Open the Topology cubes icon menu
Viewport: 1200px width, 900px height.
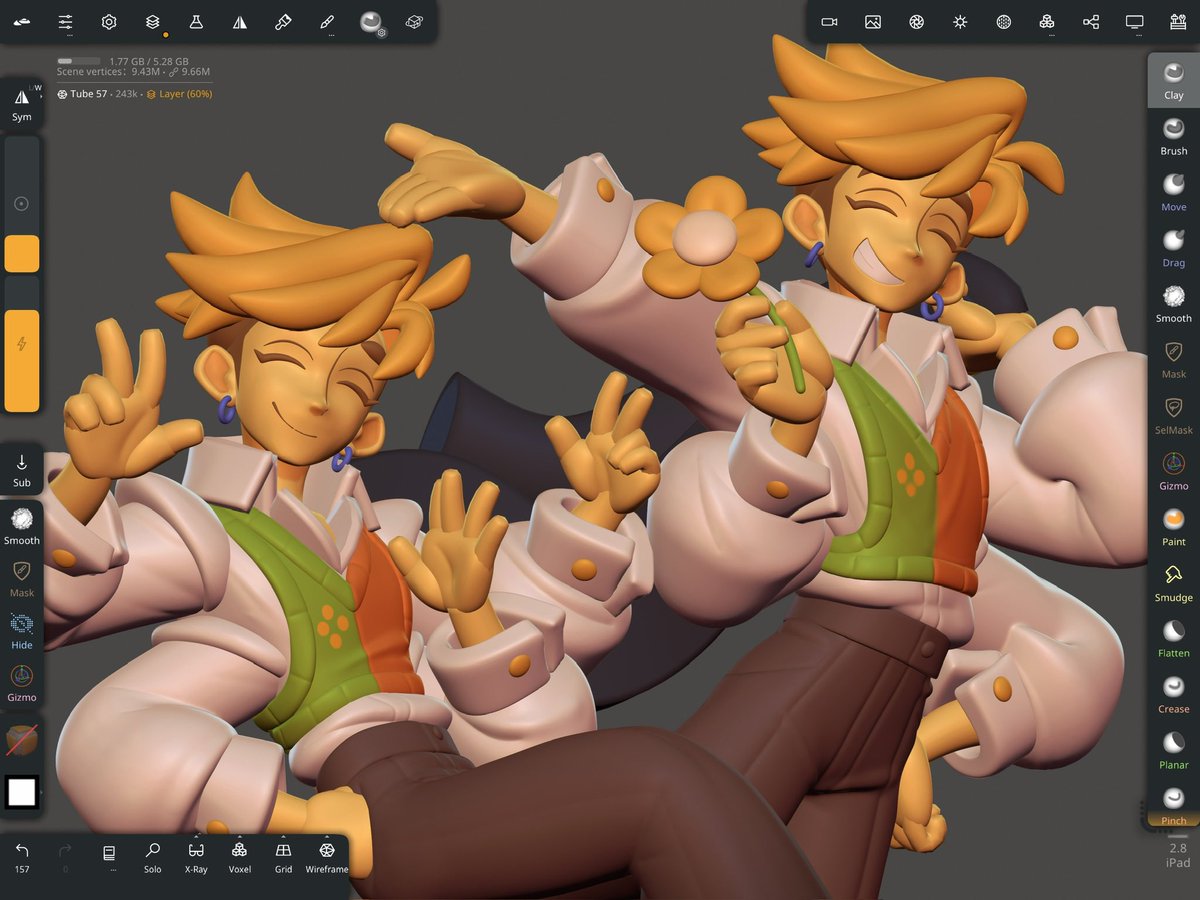[x=1047, y=21]
